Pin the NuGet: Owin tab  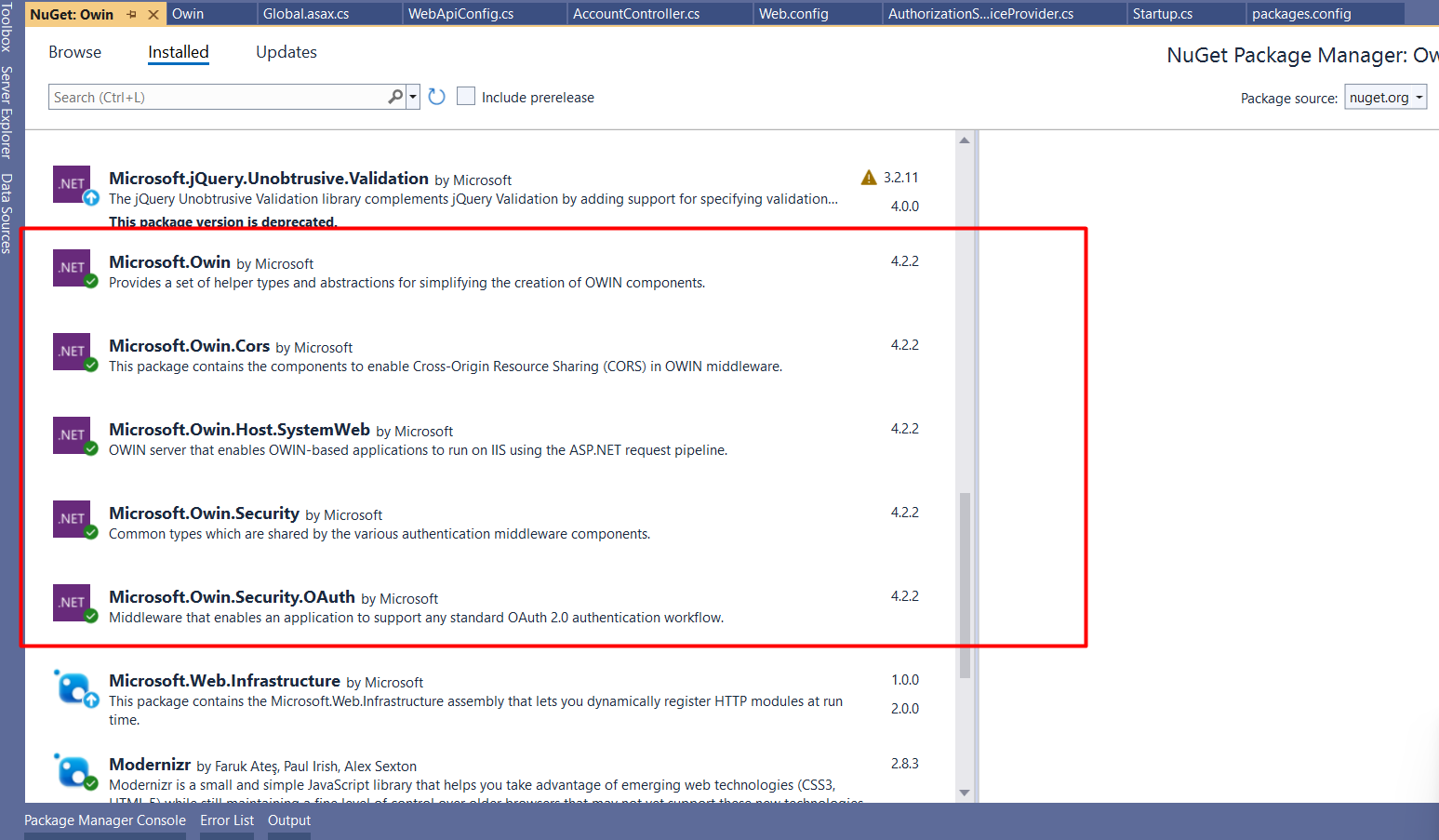click(x=131, y=14)
